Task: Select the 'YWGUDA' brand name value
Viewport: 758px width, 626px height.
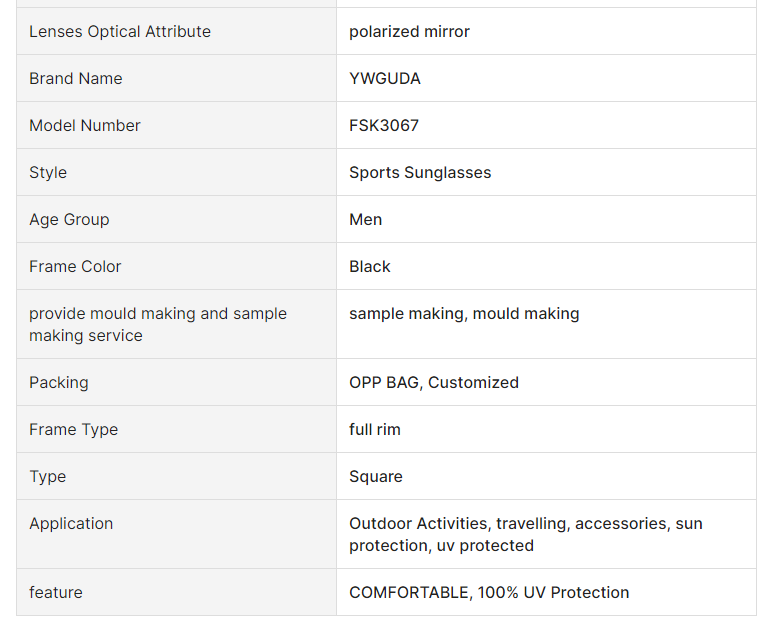Action: pyautogui.click(x=385, y=79)
